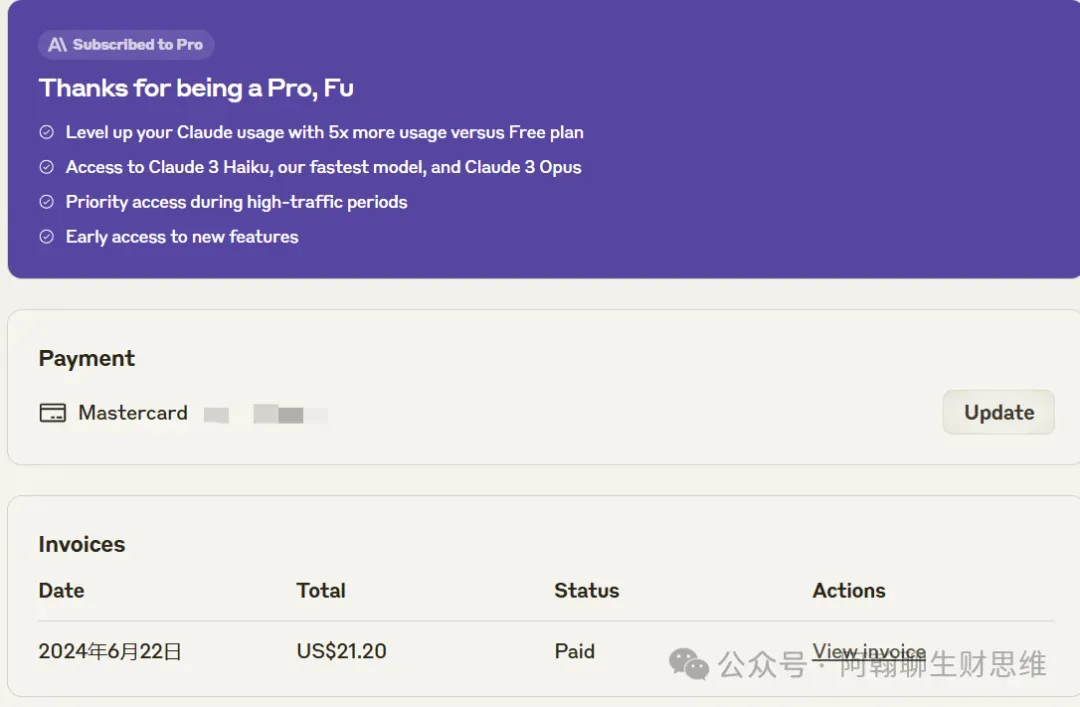
Task: Click the Anthropic logo in the Pro badge
Action: click(x=58, y=45)
